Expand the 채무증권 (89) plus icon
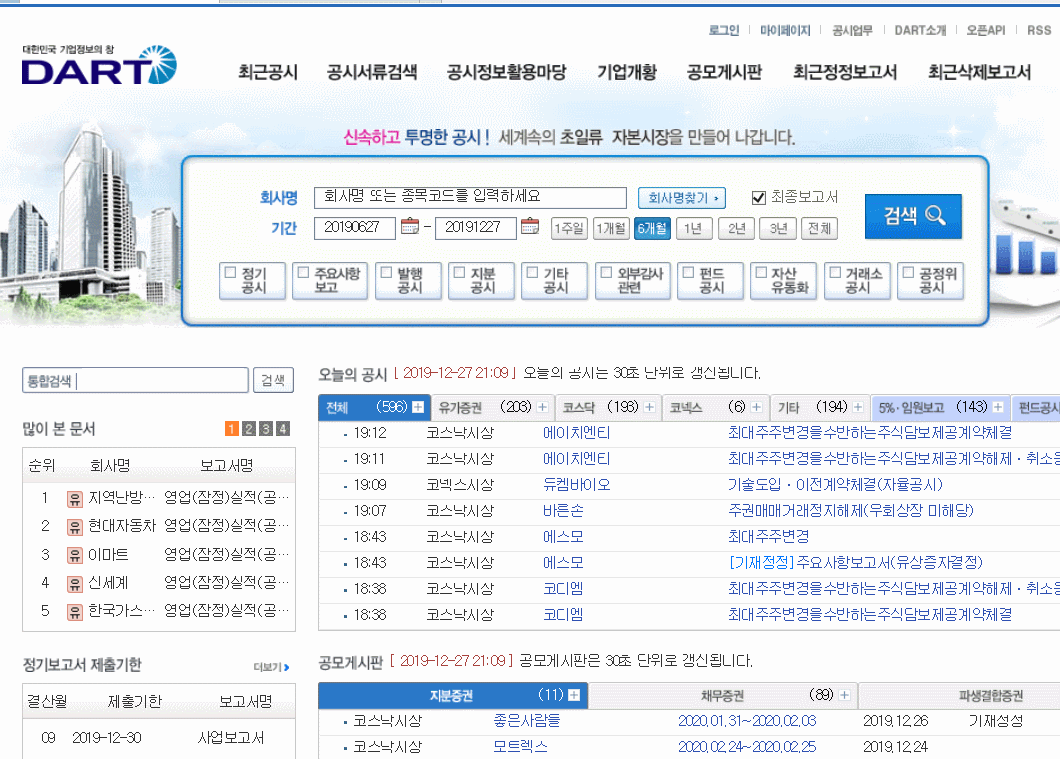The image size is (1060, 759). (844, 695)
